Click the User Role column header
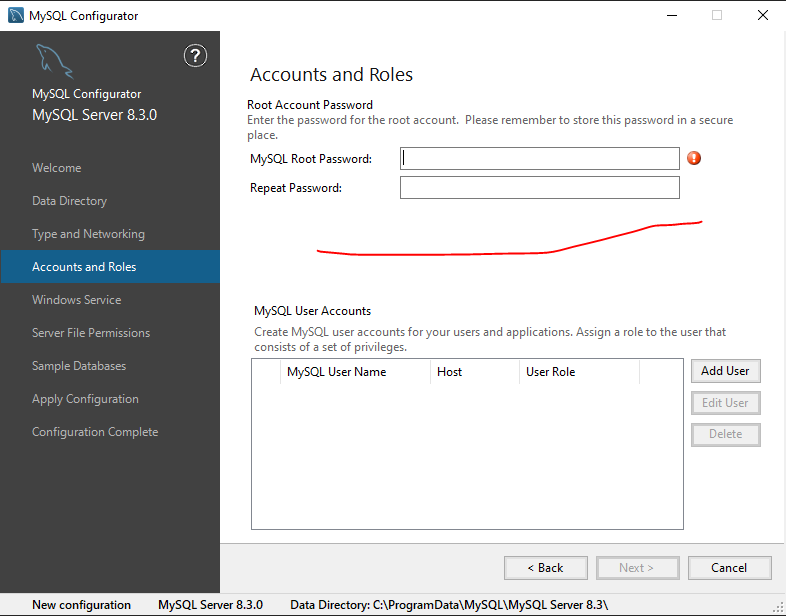The image size is (786, 616). (x=579, y=372)
